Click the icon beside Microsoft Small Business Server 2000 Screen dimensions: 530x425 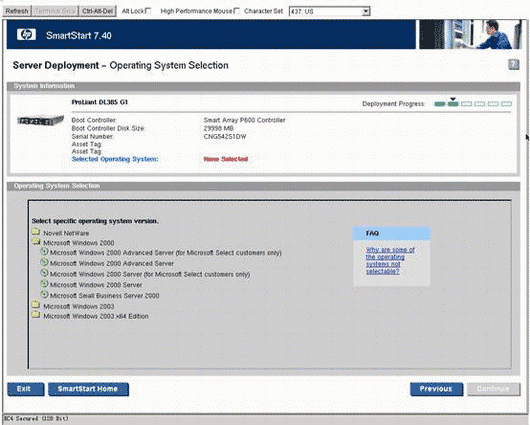[x=44, y=294]
